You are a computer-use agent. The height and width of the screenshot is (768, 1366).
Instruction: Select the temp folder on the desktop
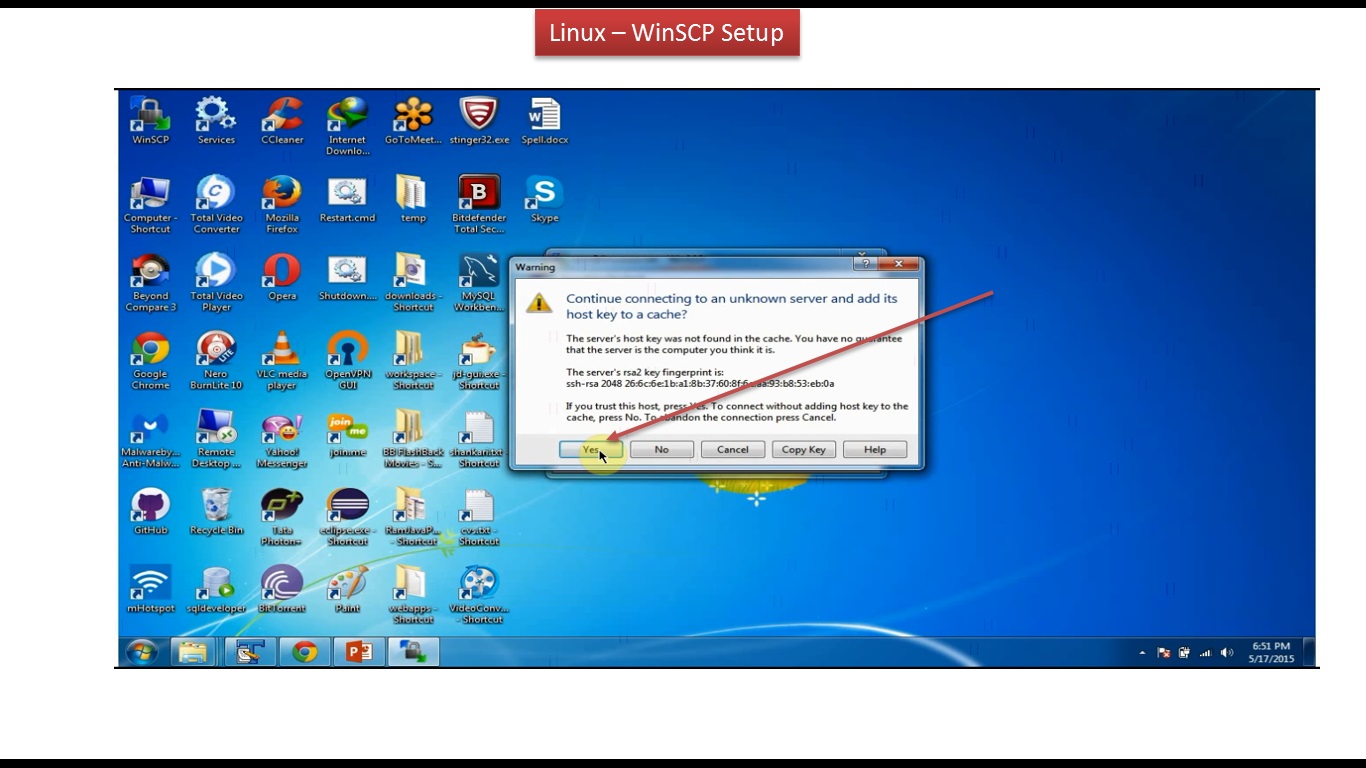413,200
